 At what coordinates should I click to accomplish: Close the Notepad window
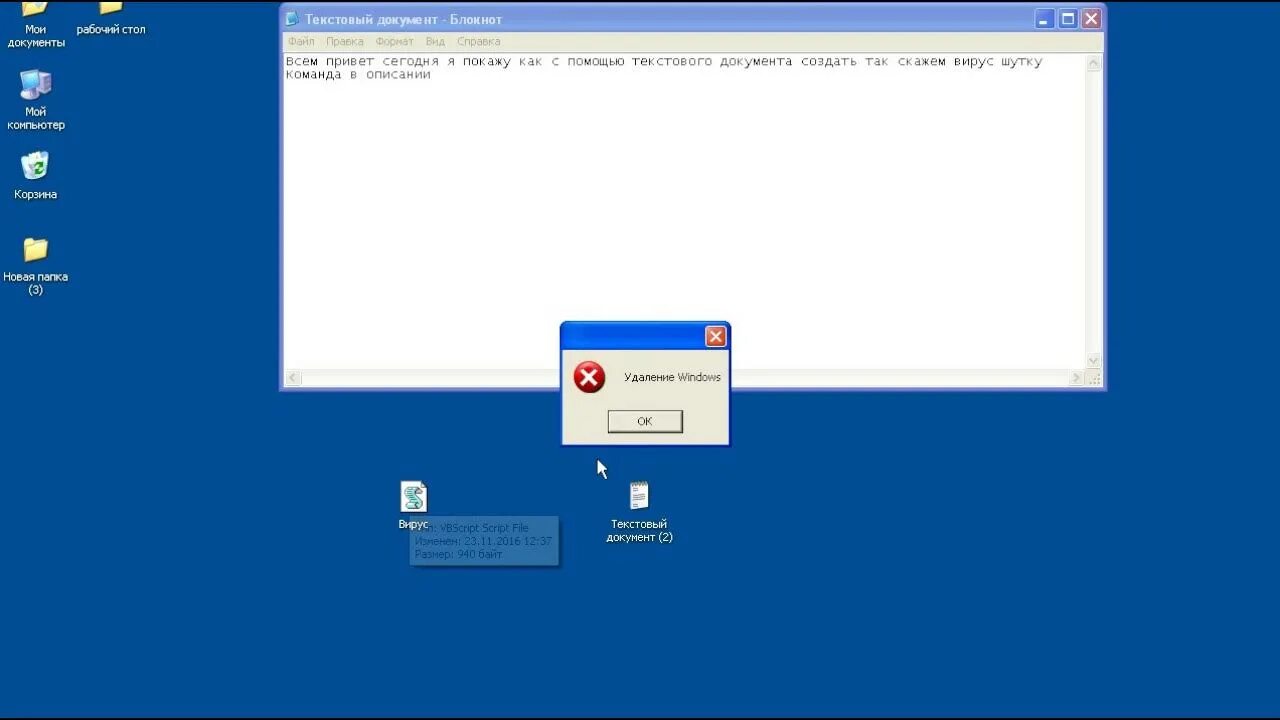1091,19
